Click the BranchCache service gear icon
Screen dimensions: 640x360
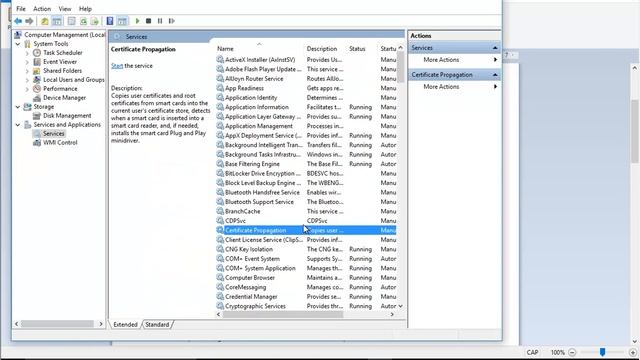(x=220, y=211)
